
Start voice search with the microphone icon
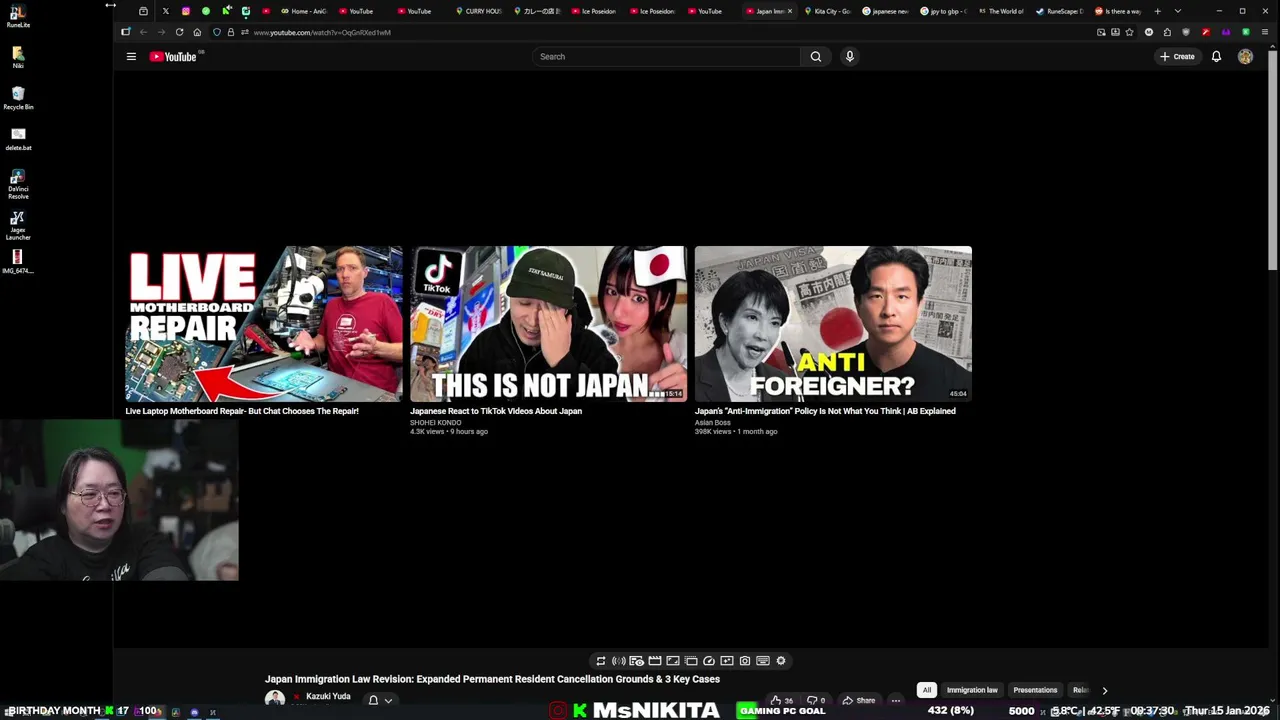pos(850,57)
